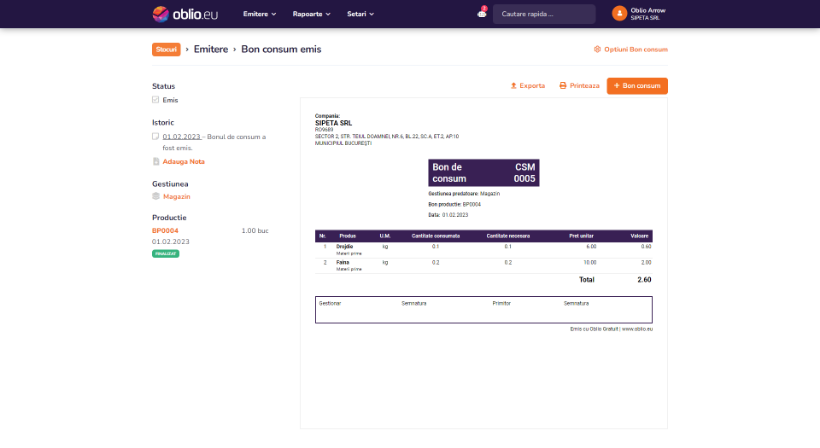
Task: Click the user avatar icon
Action: click(x=619, y=14)
